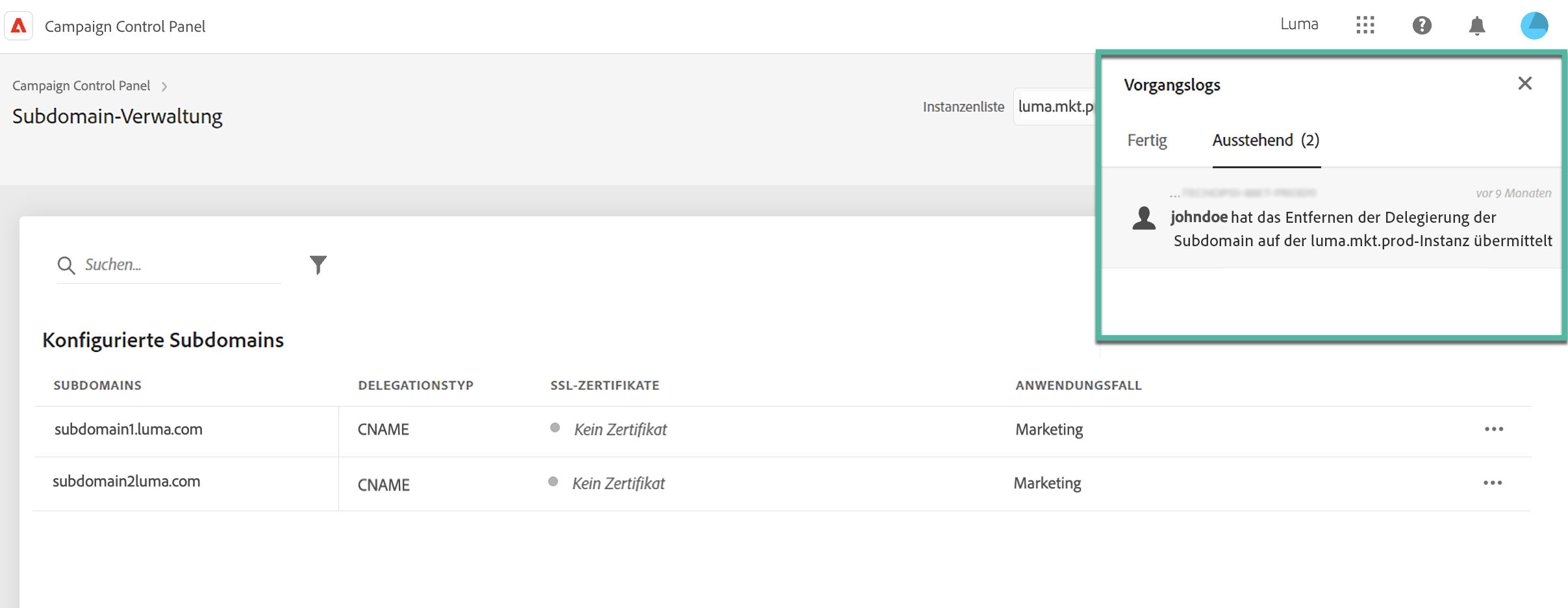Click the Luma organization name

pyautogui.click(x=1299, y=25)
